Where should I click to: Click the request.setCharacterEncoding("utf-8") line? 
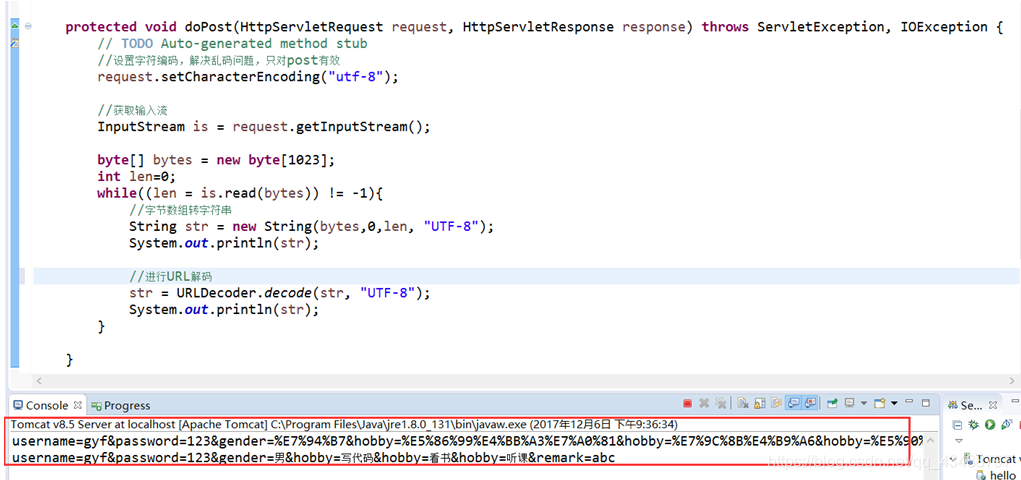point(247,77)
